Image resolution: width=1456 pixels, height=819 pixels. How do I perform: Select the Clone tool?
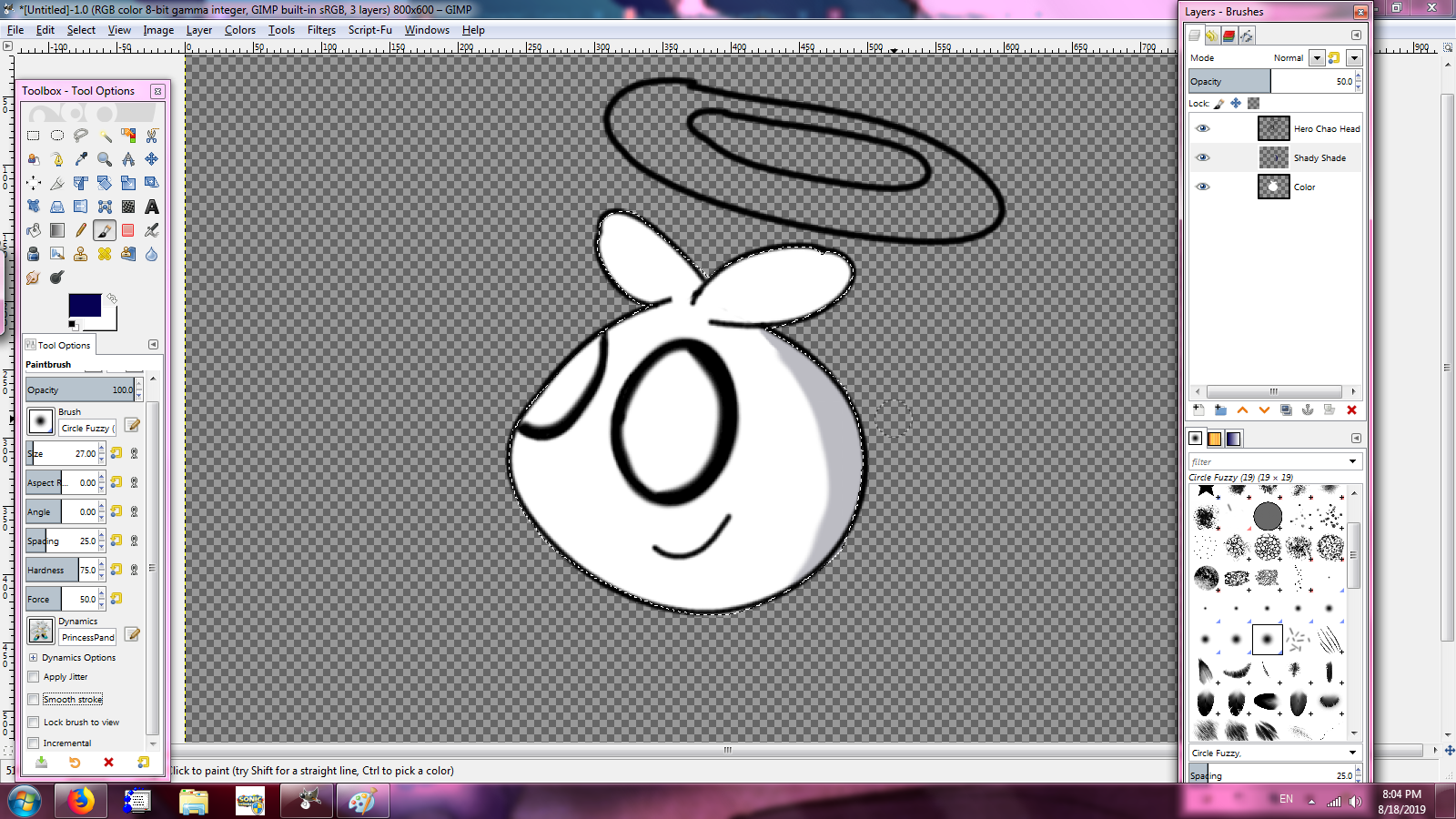pyautogui.click(x=80, y=255)
